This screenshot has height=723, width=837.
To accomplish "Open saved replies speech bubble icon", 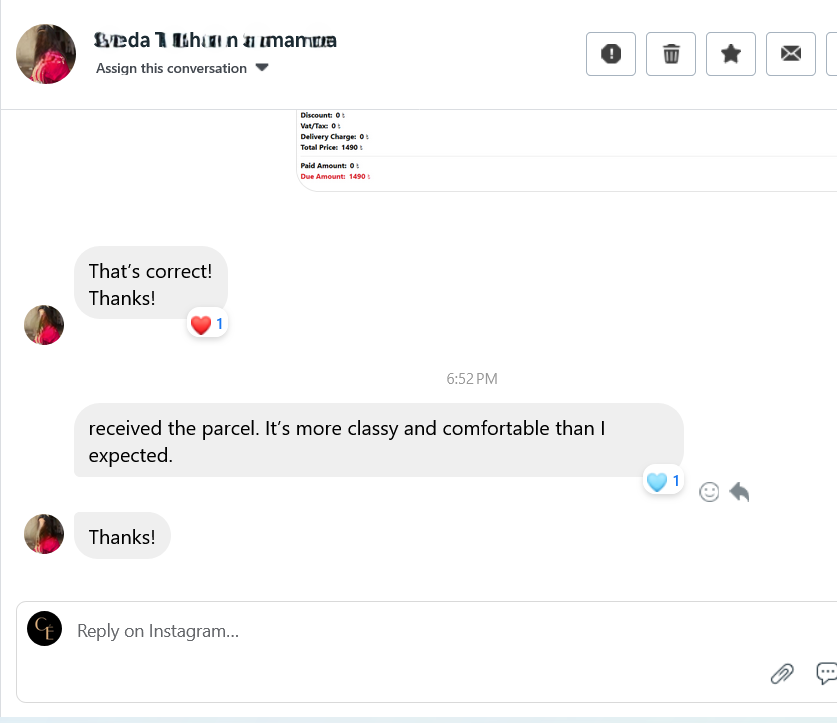I will coord(826,673).
